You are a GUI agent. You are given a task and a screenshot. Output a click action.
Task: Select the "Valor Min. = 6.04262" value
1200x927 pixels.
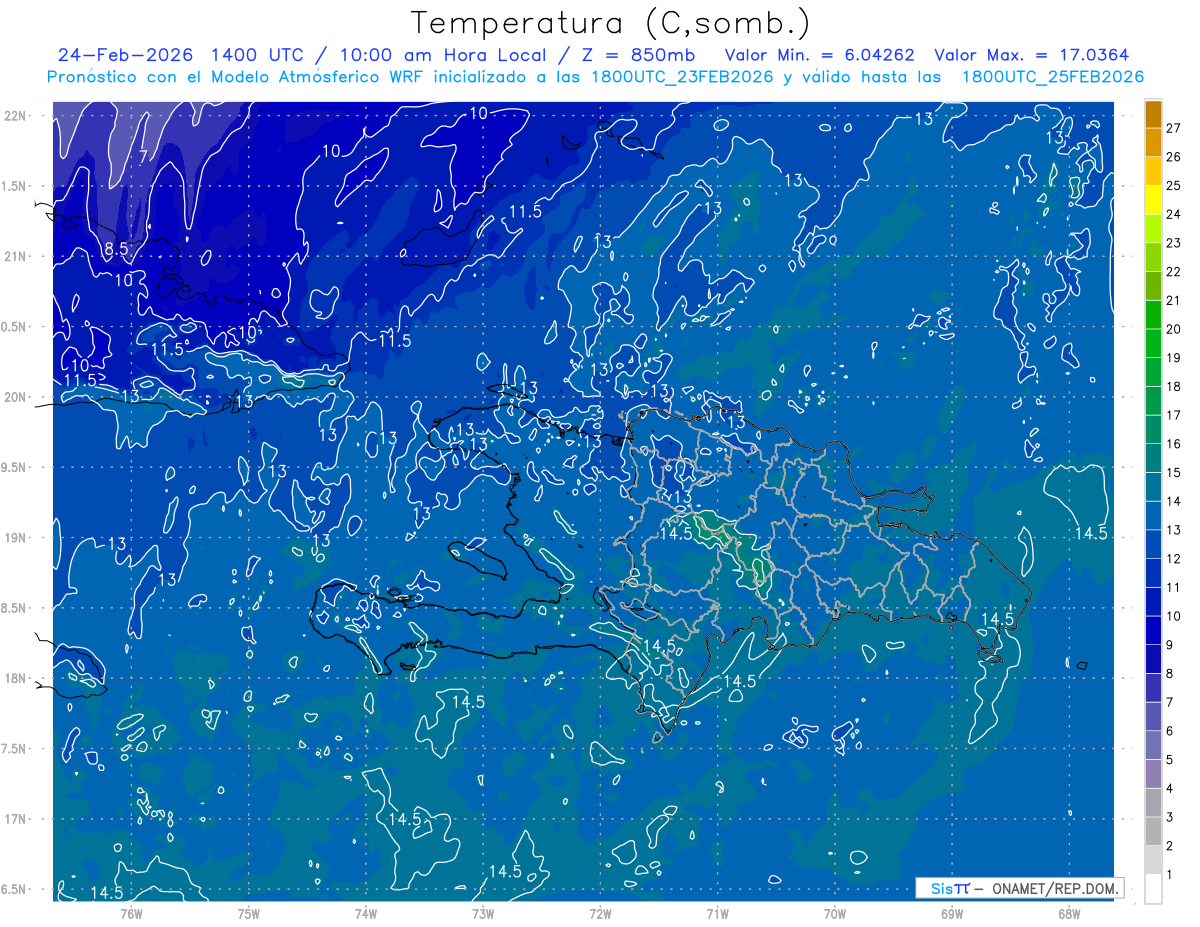[x=820, y=55]
